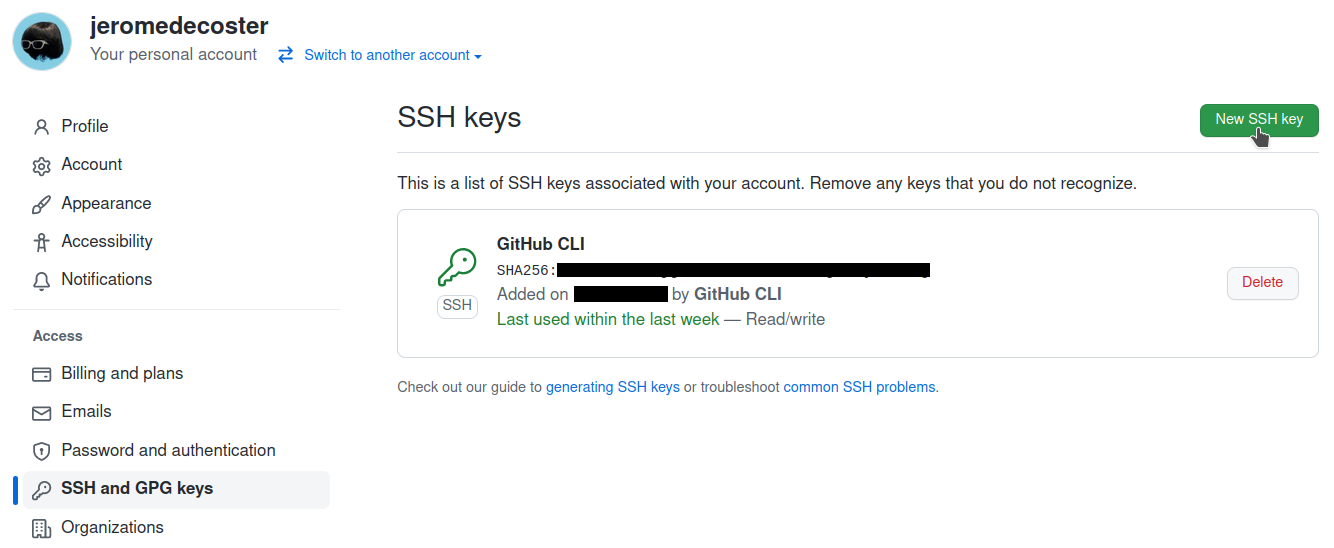Open the Profile settings page
1334x548 pixels.
[85, 126]
